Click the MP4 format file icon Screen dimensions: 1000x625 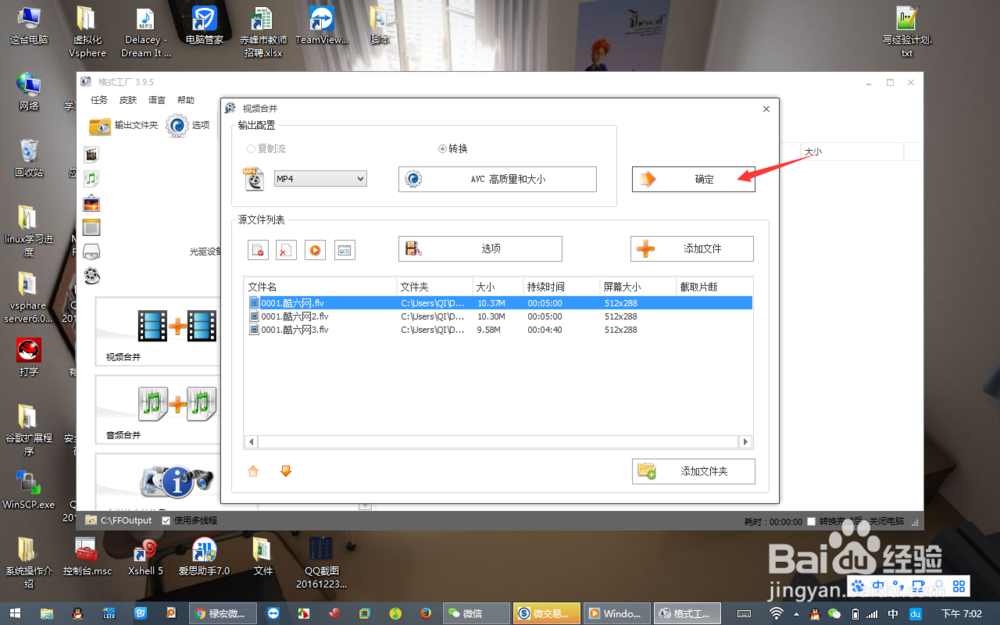pyautogui.click(x=253, y=179)
